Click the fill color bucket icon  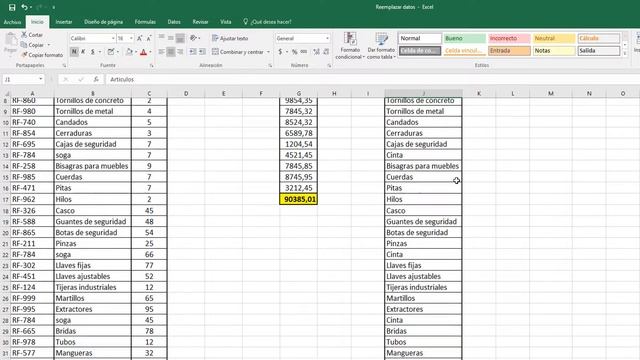pyautogui.click(x=129, y=52)
